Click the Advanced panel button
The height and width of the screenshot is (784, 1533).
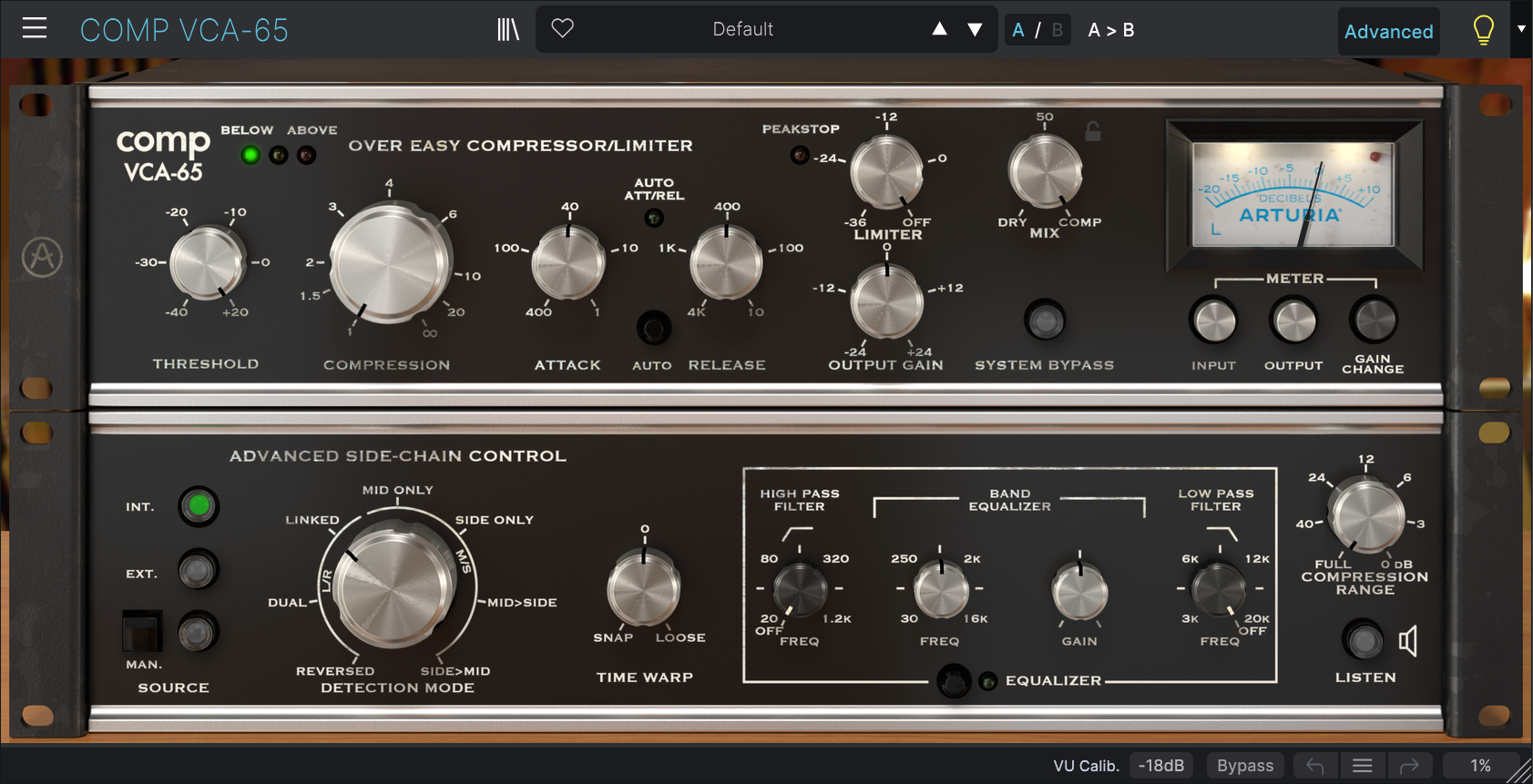1388,31
